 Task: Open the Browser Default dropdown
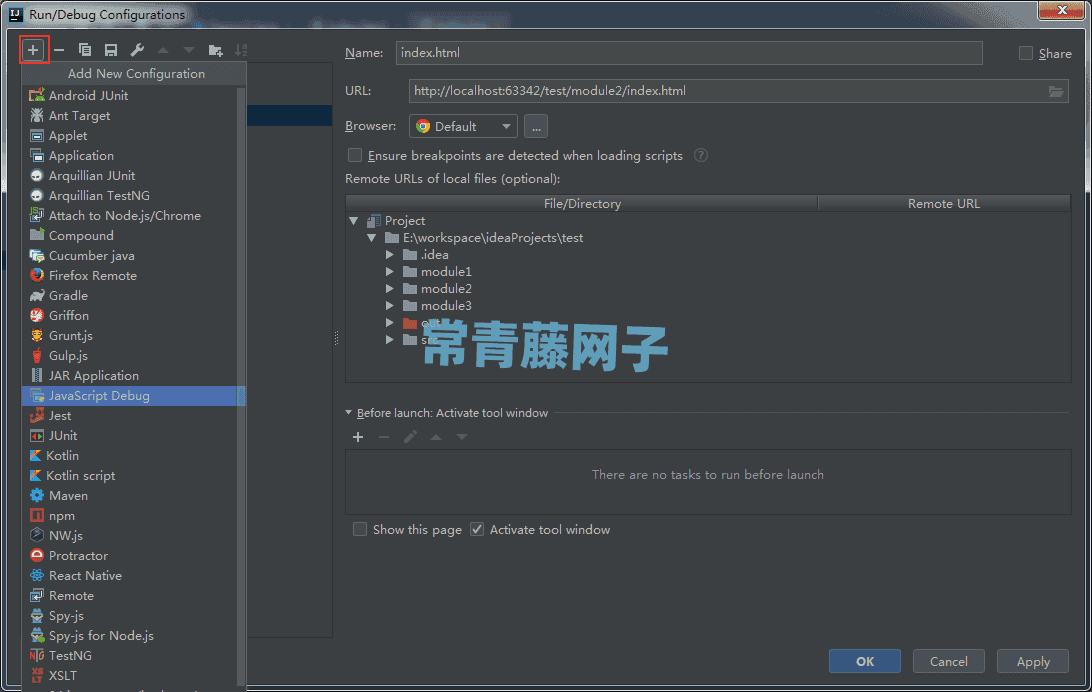point(463,127)
